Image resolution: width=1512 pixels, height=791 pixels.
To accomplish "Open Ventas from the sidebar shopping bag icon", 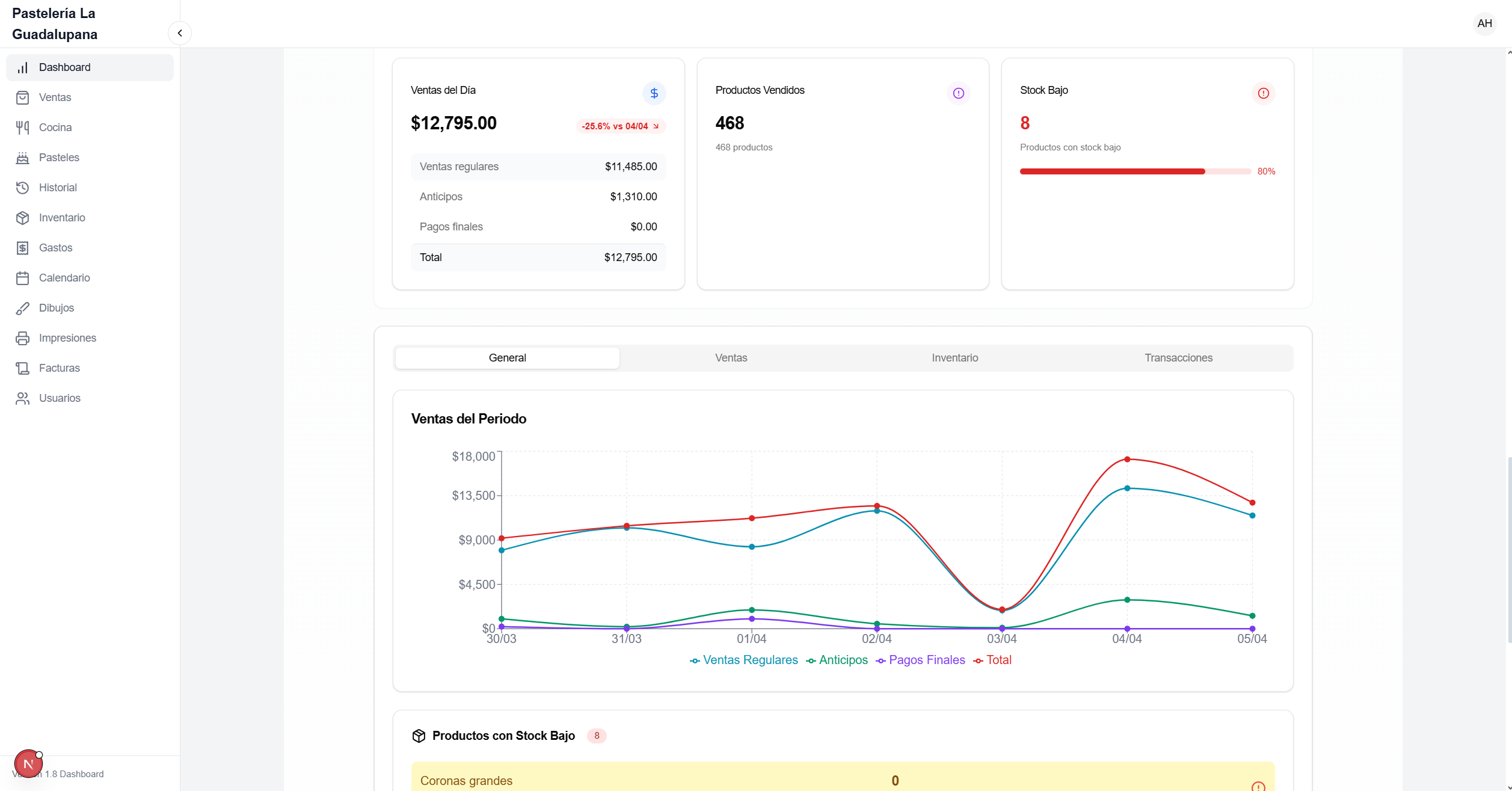I will pos(22,97).
